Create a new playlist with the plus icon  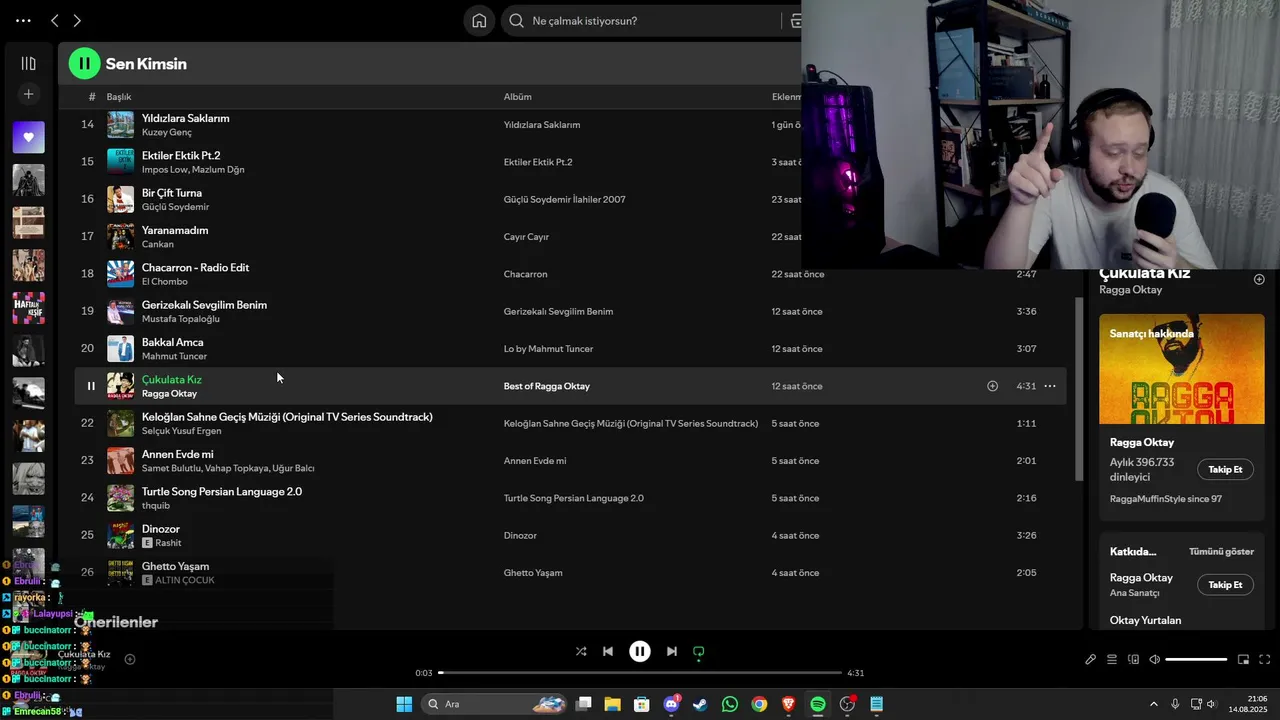(28, 94)
